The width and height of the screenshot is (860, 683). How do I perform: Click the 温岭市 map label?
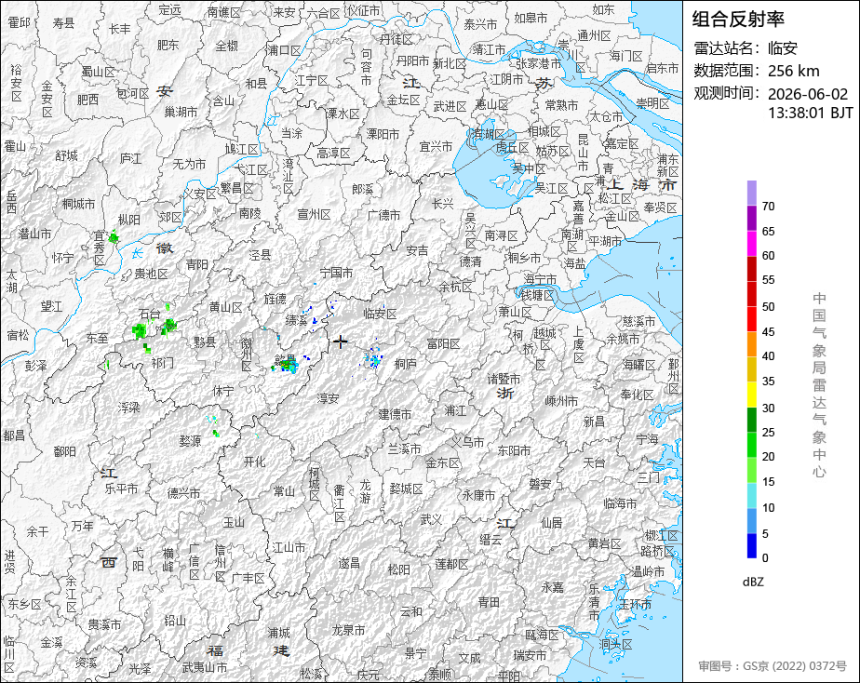click(648, 571)
